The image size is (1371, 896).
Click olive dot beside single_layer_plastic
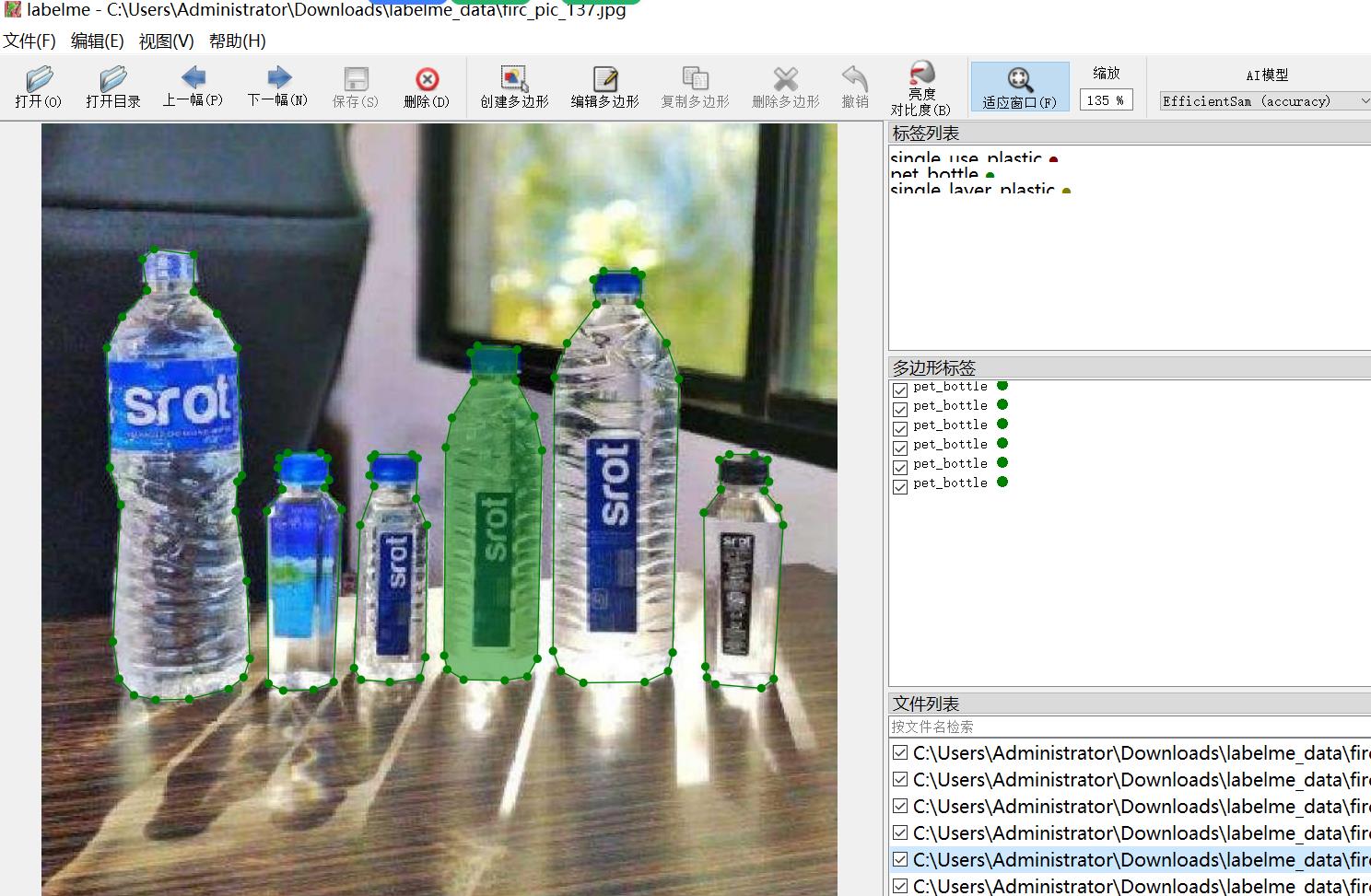point(1066,192)
